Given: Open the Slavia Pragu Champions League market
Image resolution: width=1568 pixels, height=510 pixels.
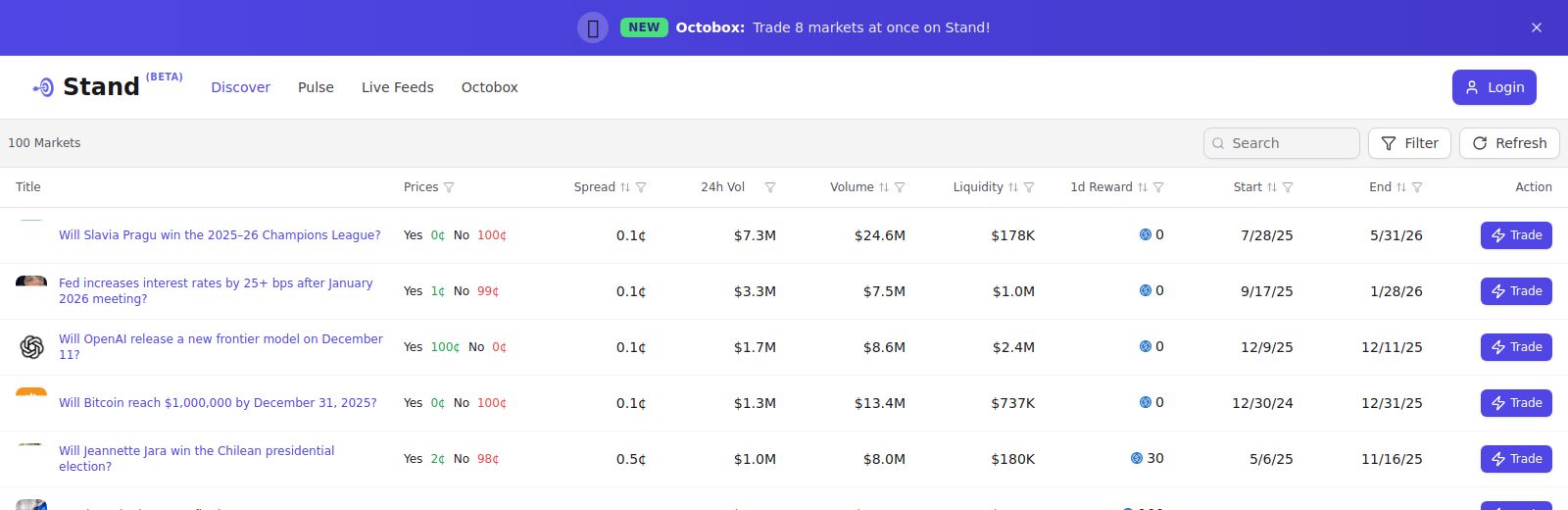Looking at the screenshot, I should click(220, 235).
